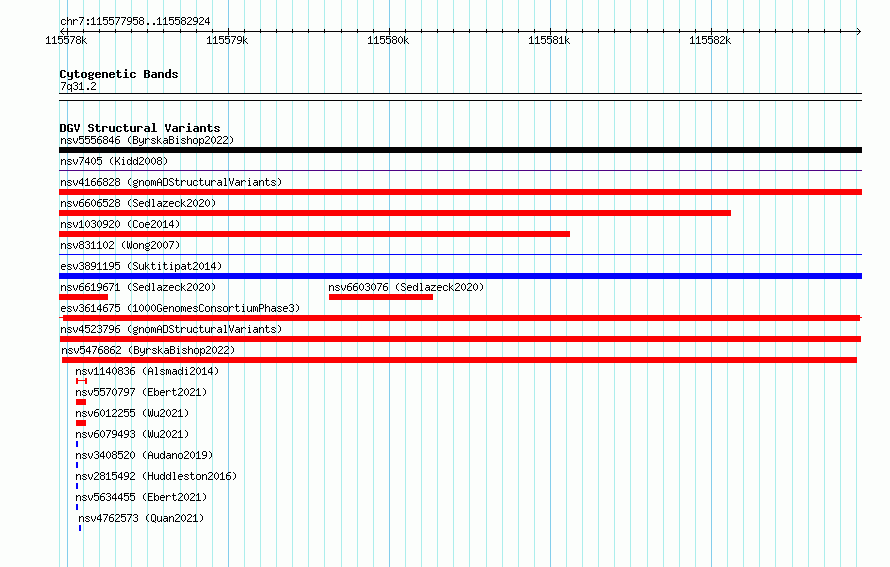
Task: Click nsv6606528 (Sedlazeck2020) label
Action: click(x=138, y=203)
